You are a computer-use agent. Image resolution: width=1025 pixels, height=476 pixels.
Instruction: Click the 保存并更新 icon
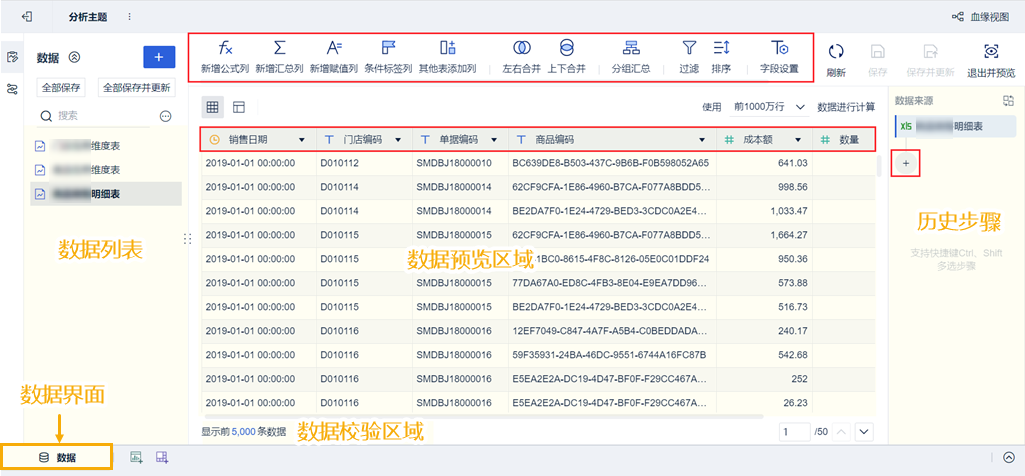tap(930, 60)
